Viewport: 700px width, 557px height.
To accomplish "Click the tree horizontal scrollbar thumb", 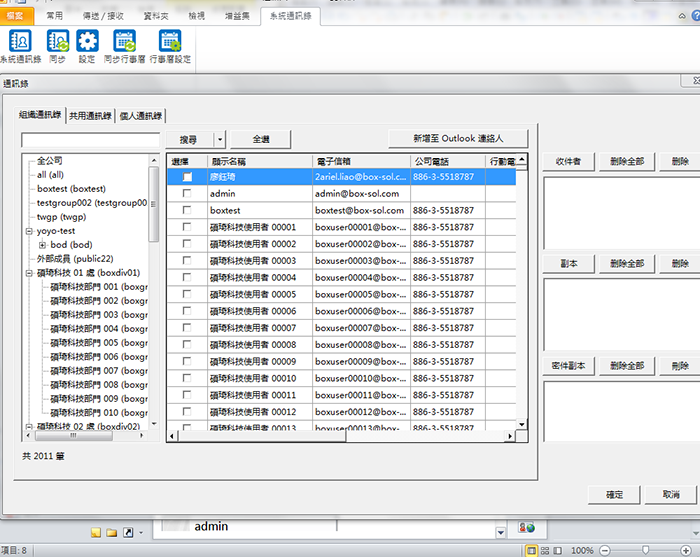I will 73,435.
